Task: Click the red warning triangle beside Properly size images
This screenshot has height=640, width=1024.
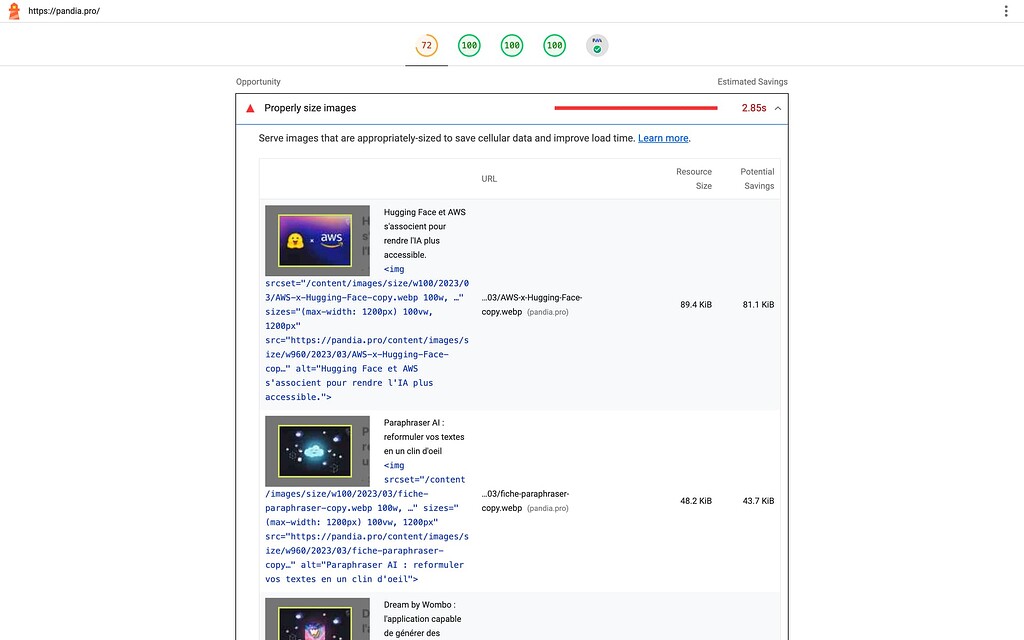Action: (250, 108)
